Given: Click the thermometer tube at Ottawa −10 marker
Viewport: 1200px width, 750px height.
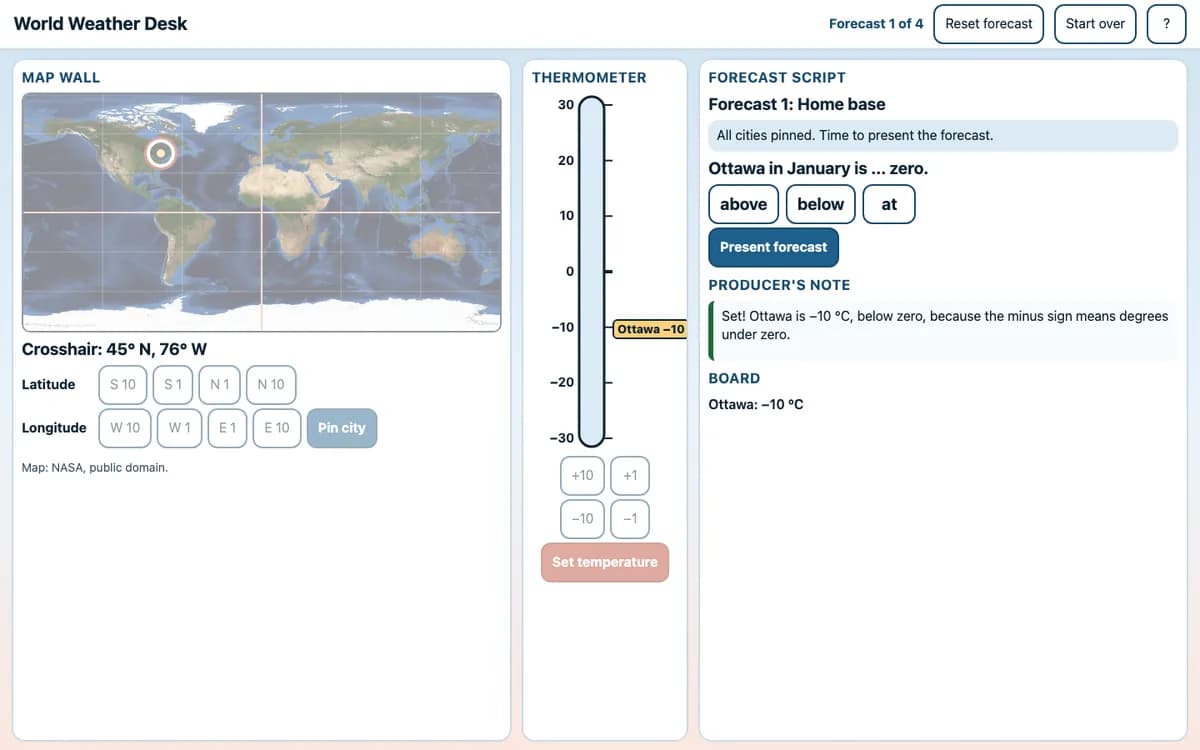Looking at the screenshot, I should pyautogui.click(x=592, y=327).
